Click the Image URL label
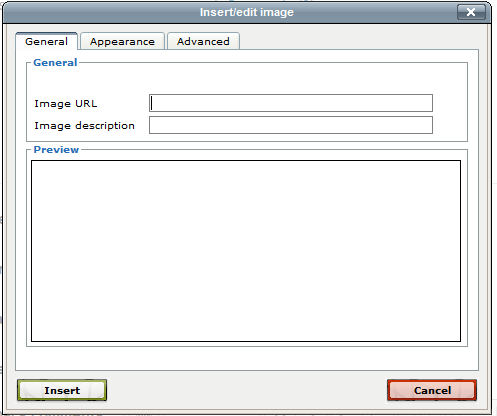The height and width of the screenshot is (416, 497). 66,104
